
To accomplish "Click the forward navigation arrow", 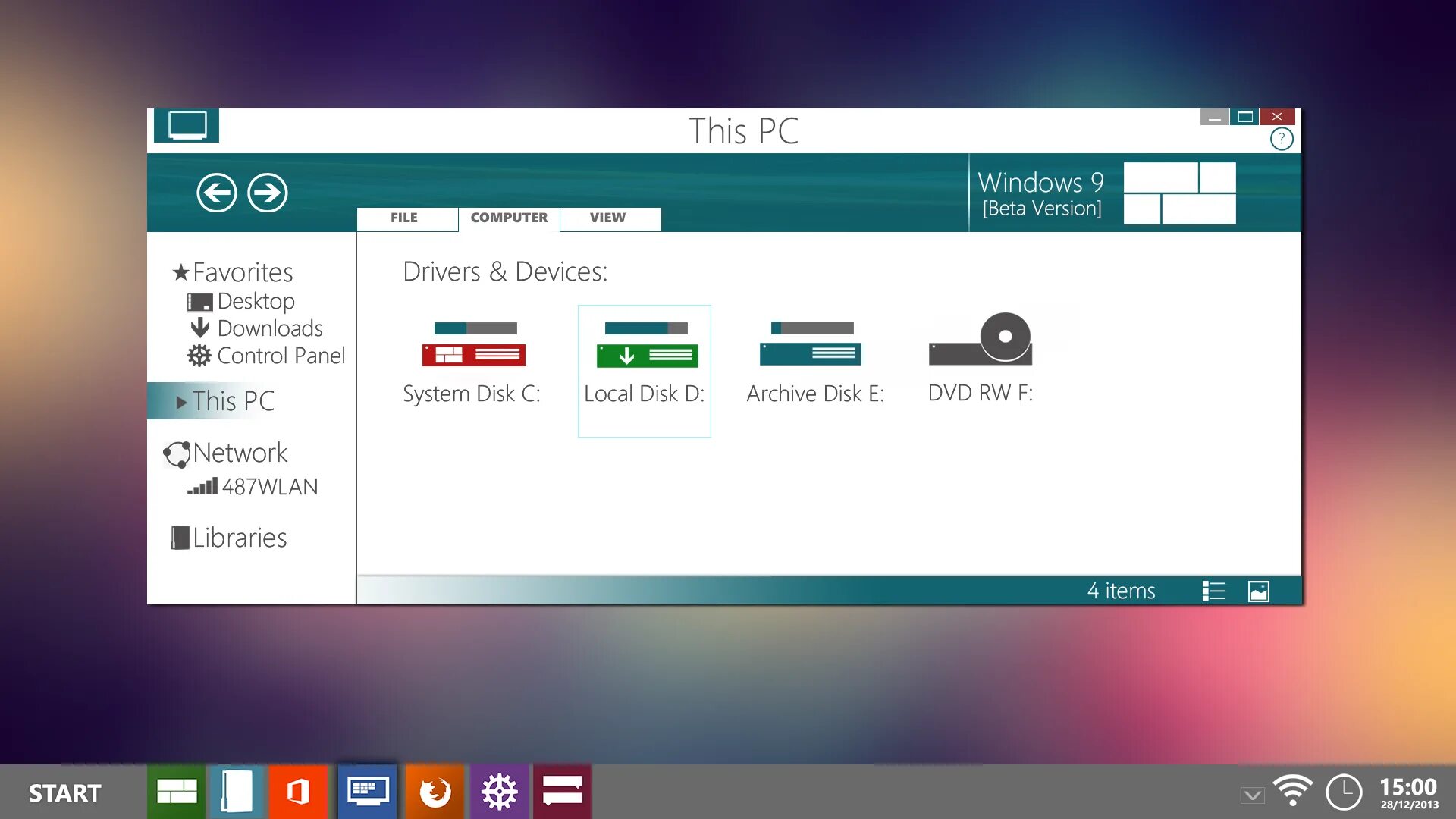I will [x=268, y=193].
